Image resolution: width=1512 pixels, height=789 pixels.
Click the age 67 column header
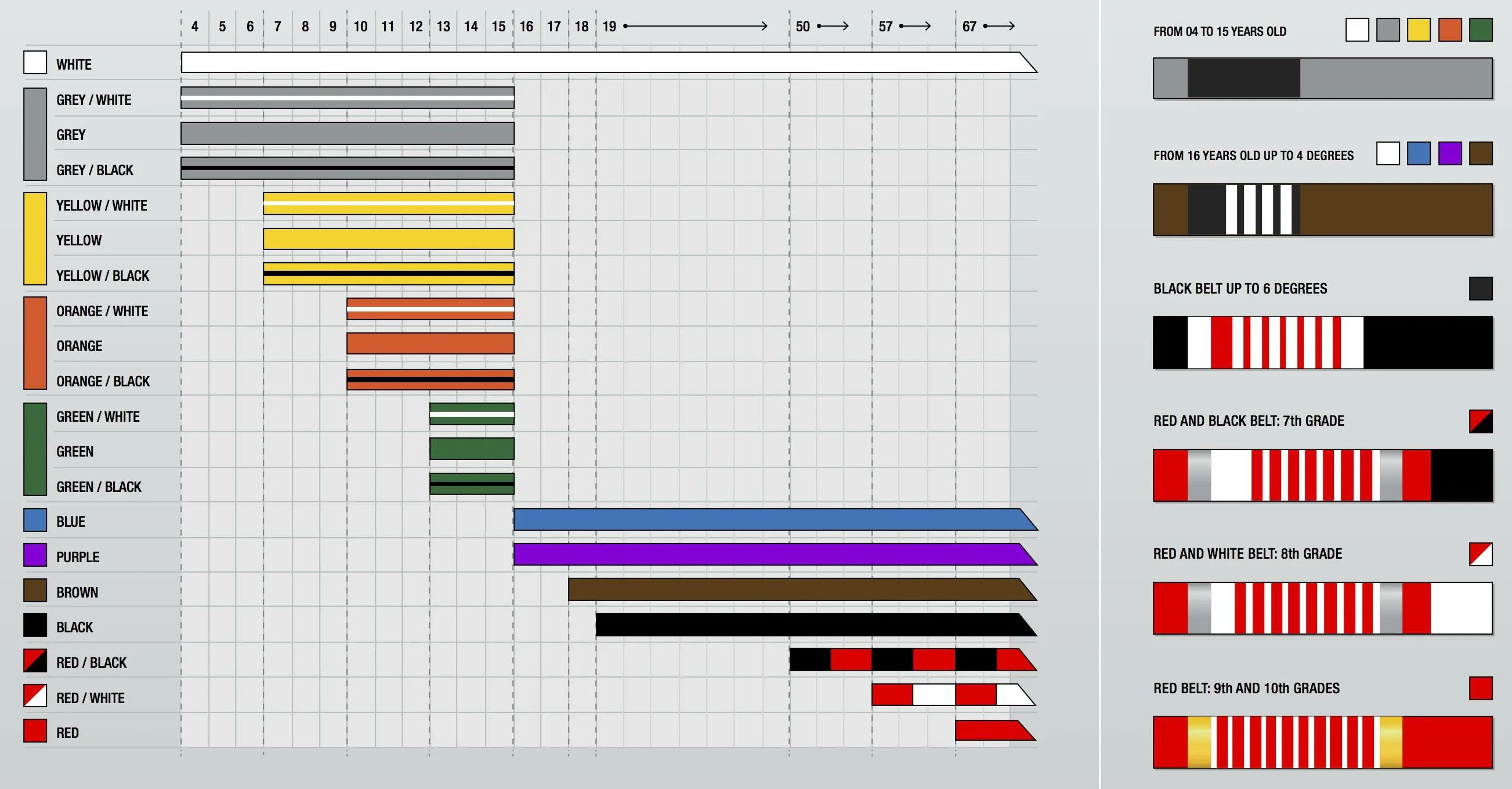tap(970, 27)
